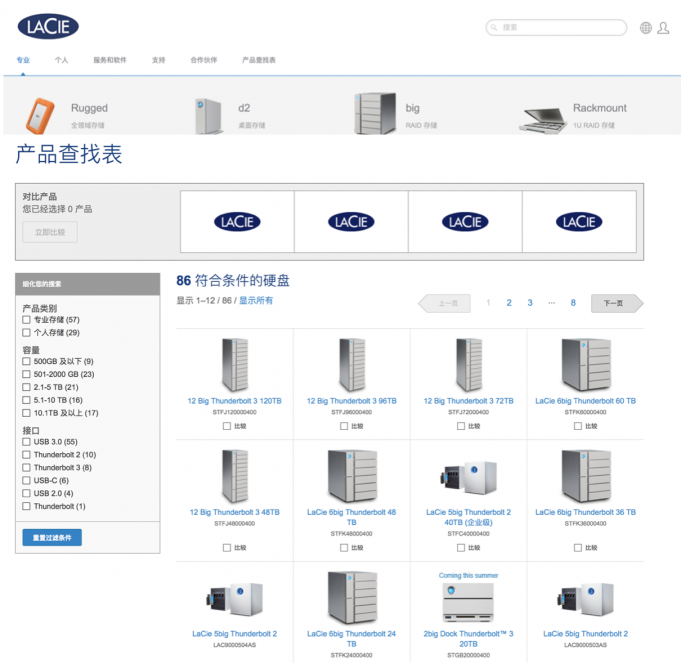Open the 支持 menu

pyautogui.click(x=158, y=60)
